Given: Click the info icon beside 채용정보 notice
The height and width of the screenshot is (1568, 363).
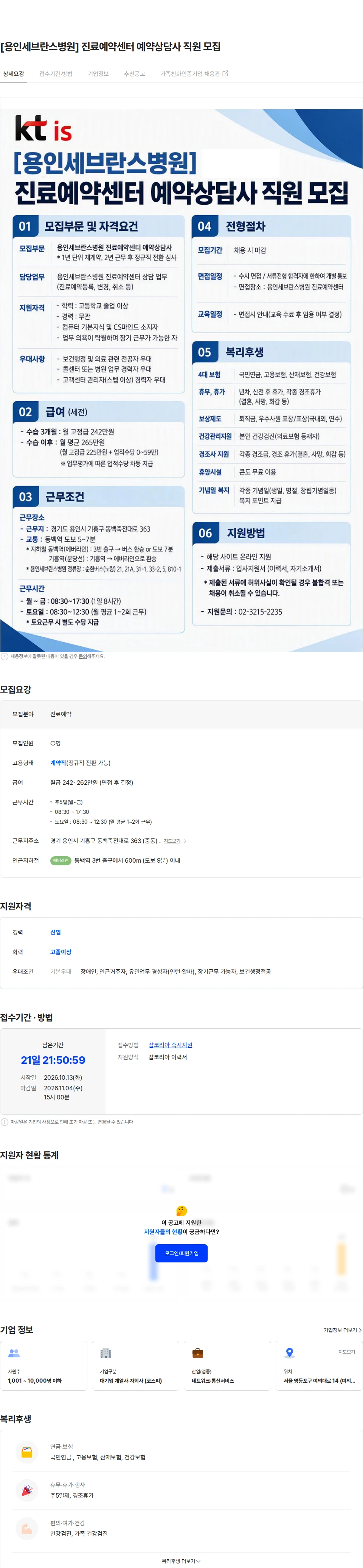Looking at the screenshot, I should [x=5, y=656].
